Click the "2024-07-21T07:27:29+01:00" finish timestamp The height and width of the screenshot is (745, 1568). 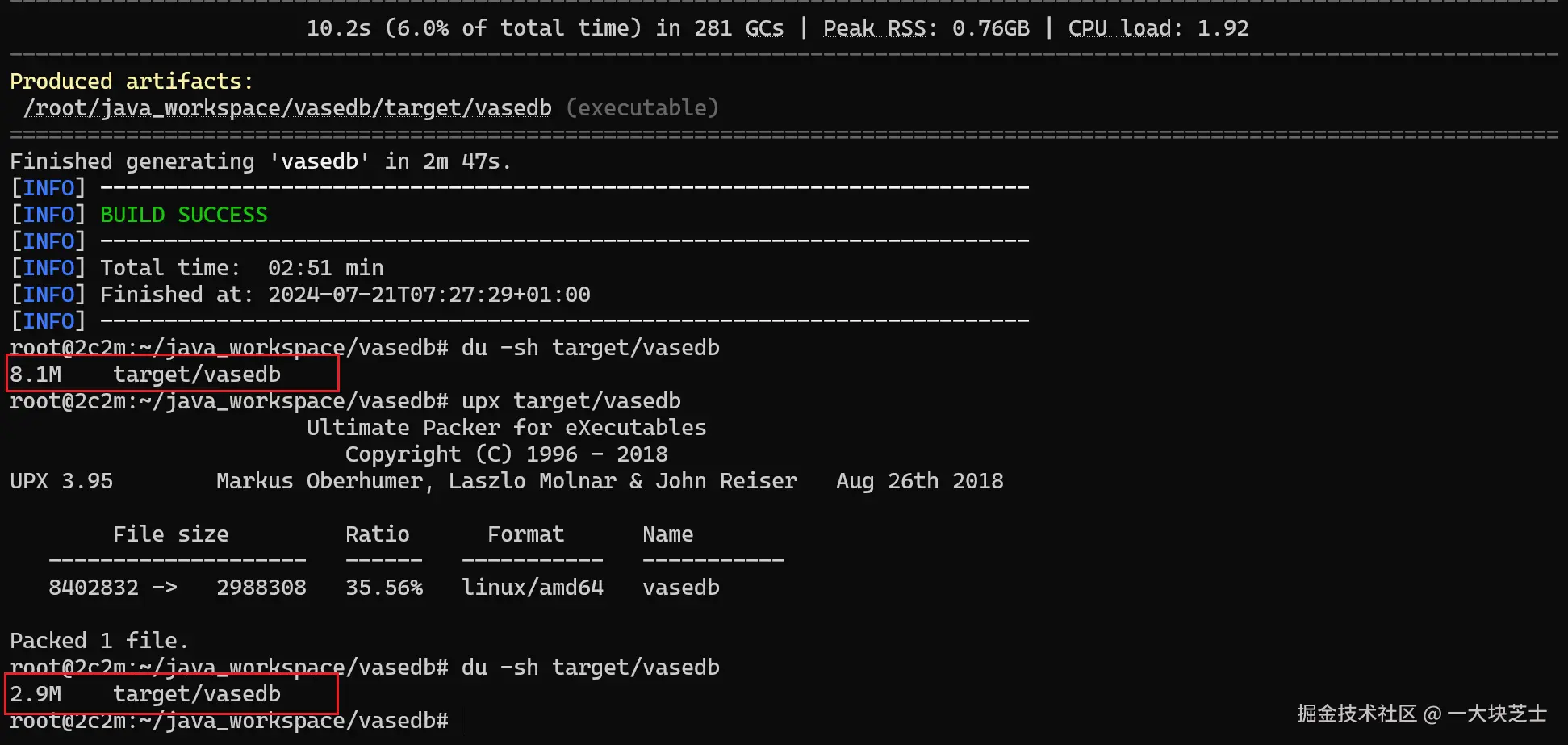(429, 295)
